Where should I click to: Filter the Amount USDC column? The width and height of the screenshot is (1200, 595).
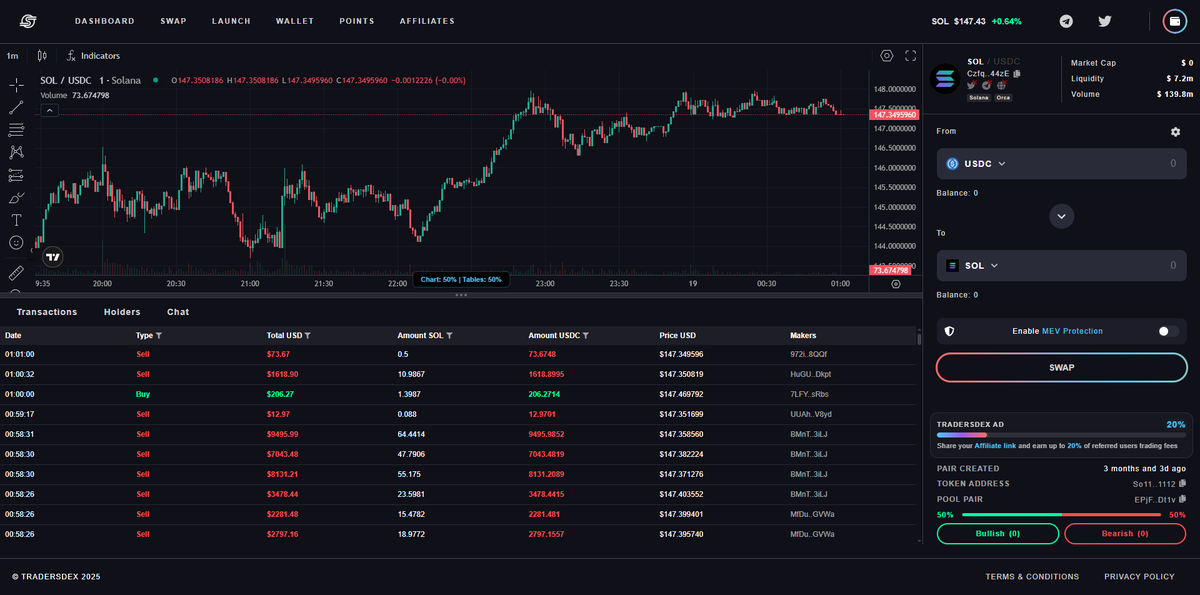point(585,336)
